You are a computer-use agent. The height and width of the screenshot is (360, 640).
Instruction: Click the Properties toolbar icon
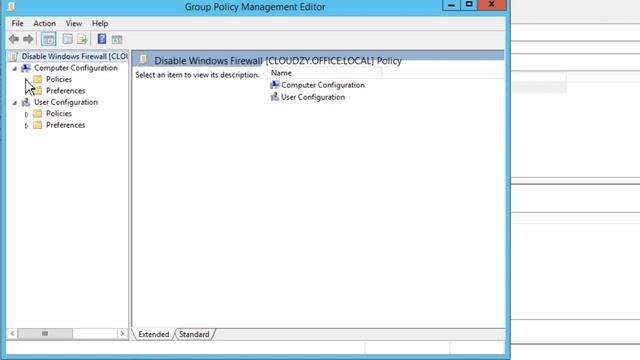(67, 39)
